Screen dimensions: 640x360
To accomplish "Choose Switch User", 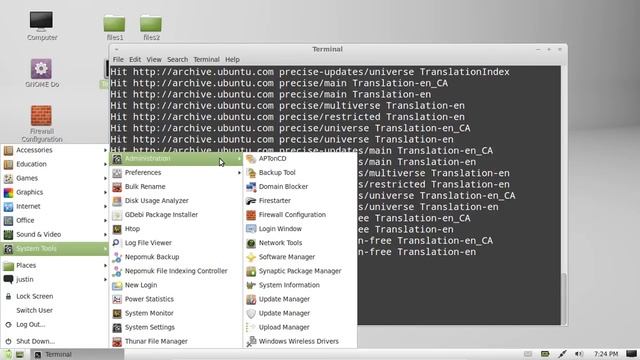I will point(54,311).
